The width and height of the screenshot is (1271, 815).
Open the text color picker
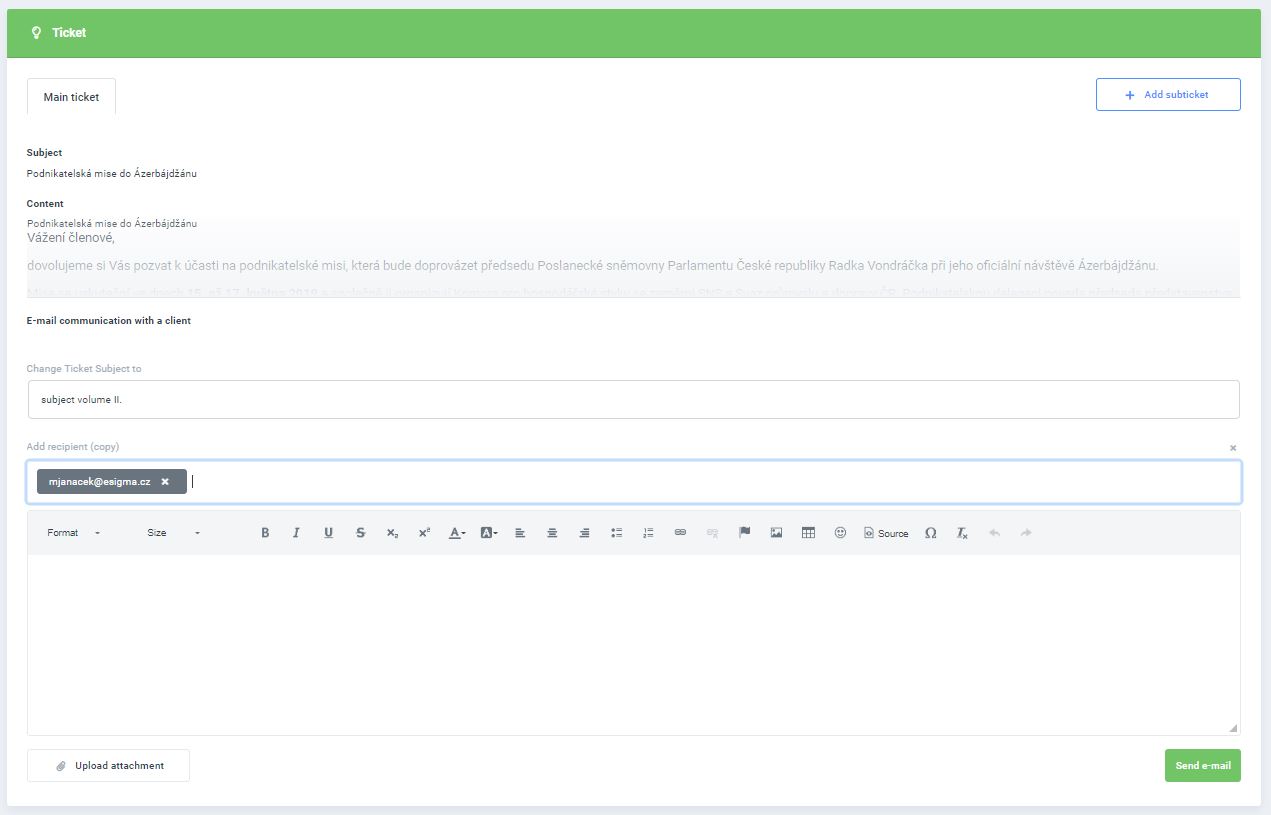pos(456,533)
